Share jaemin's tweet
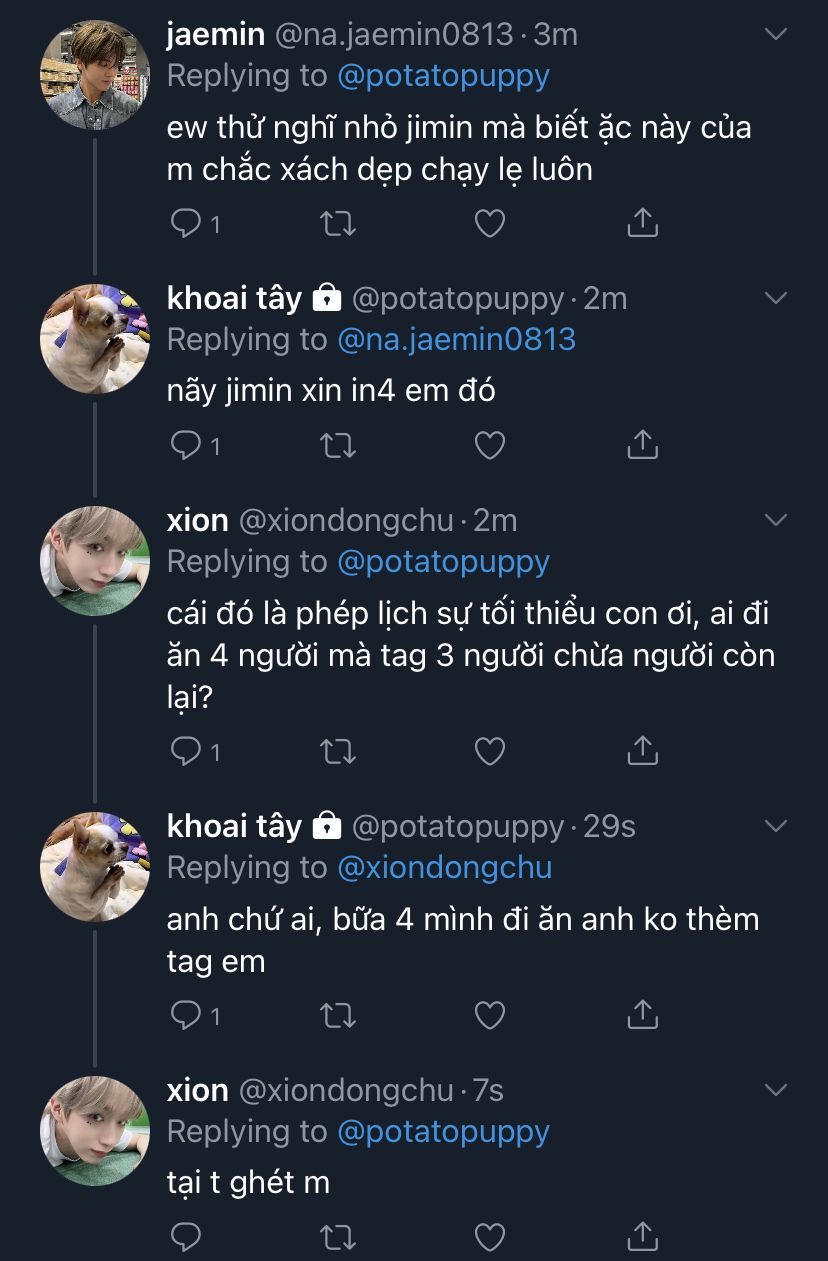Image resolution: width=828 pixels, height=1261 pixels. (642, 223)
